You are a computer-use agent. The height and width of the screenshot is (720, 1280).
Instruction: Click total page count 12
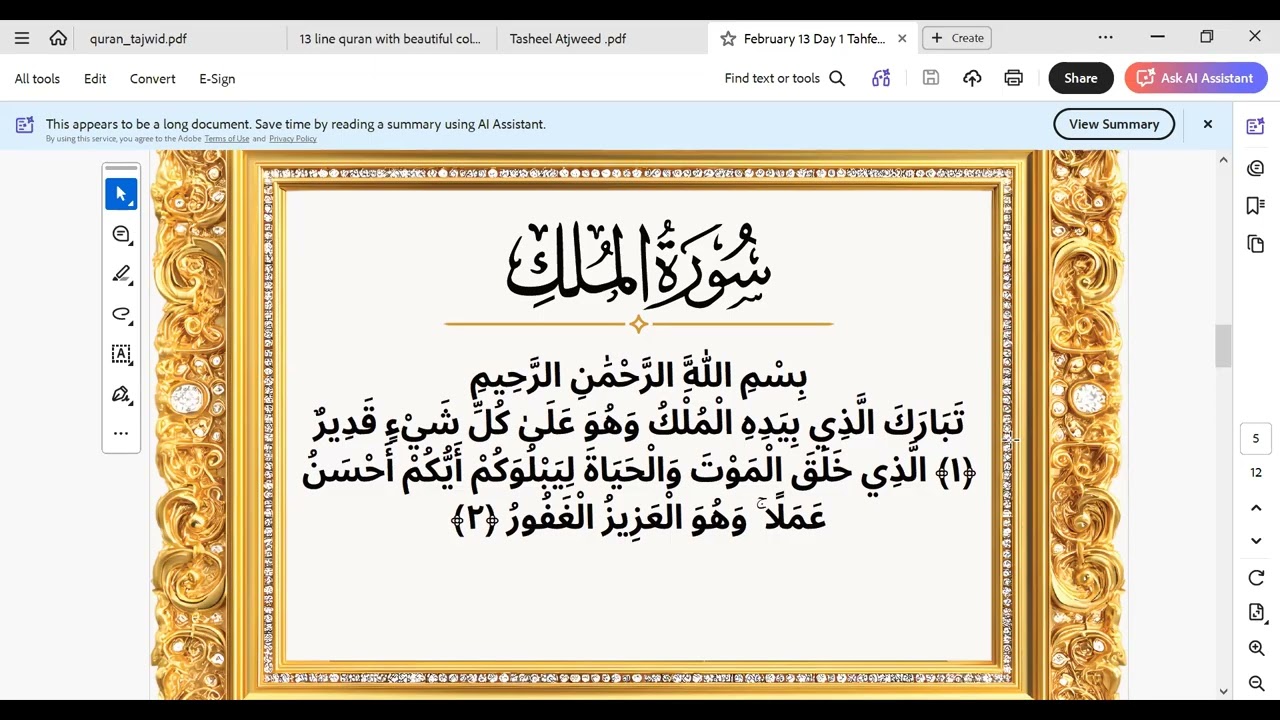(1256, 472)
